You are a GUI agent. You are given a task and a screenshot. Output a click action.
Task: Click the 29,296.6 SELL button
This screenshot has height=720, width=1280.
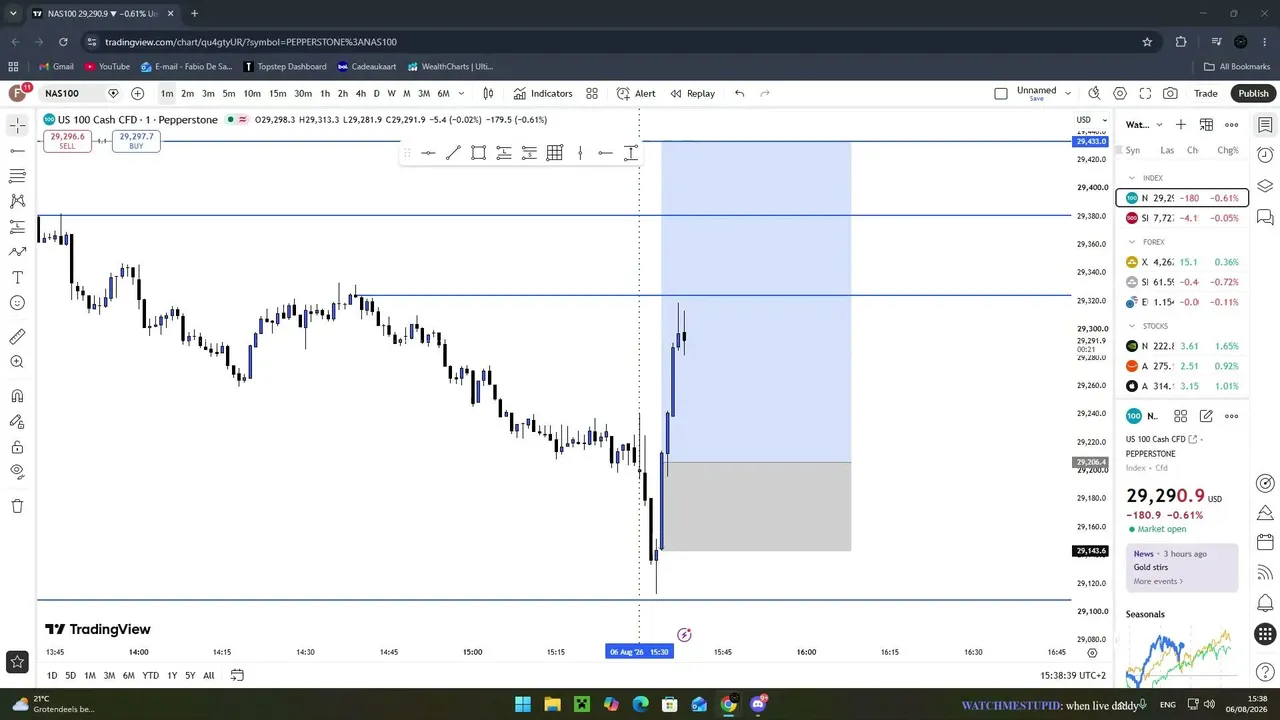(x=67, y=141)
